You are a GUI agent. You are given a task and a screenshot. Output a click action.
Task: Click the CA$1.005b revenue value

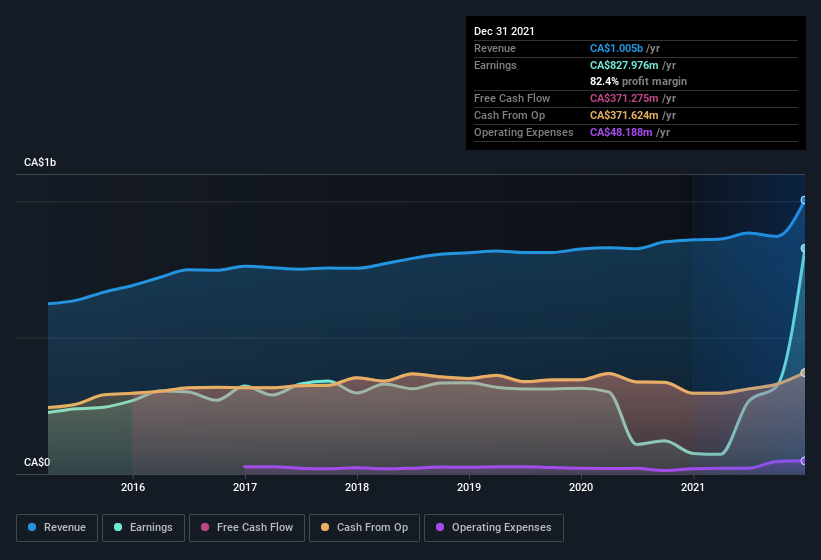click(x=616, y=48)
